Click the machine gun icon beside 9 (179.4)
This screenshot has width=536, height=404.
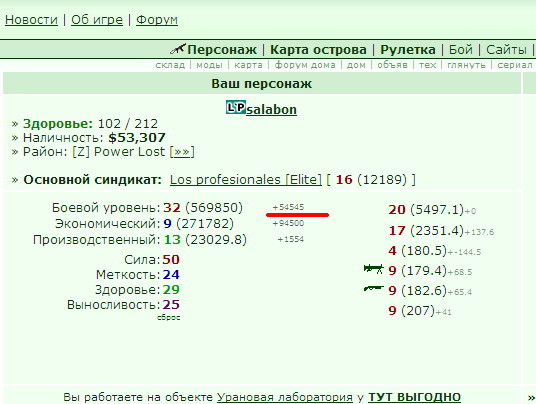373,269
